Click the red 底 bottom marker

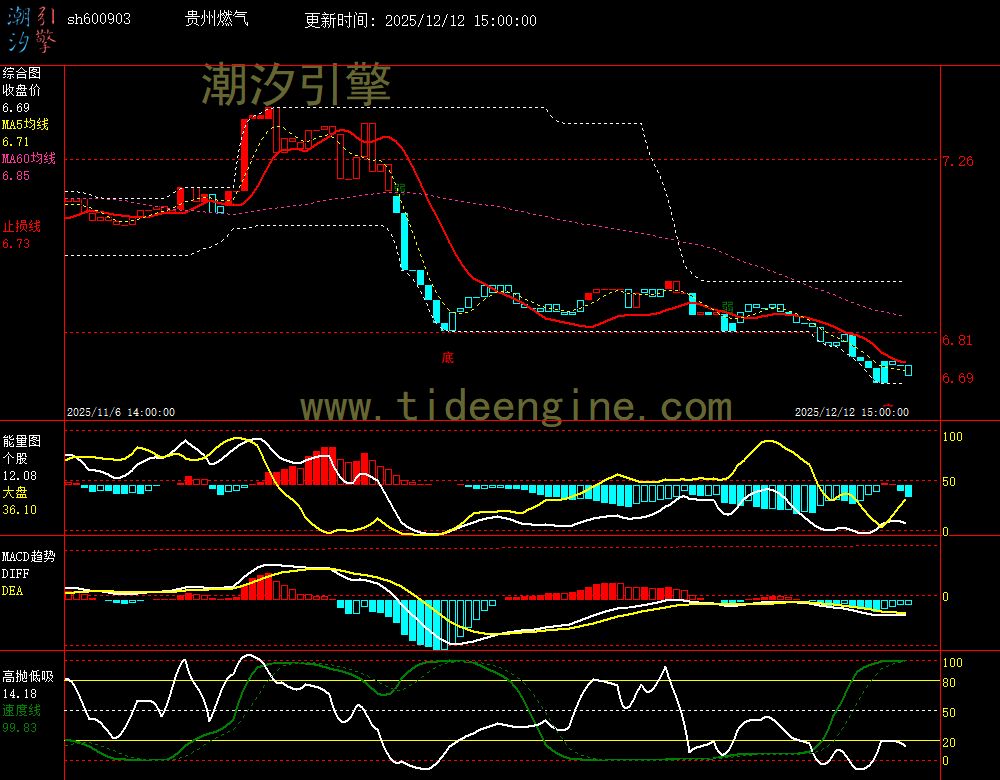pyautogui.click(x=447, y=357)
